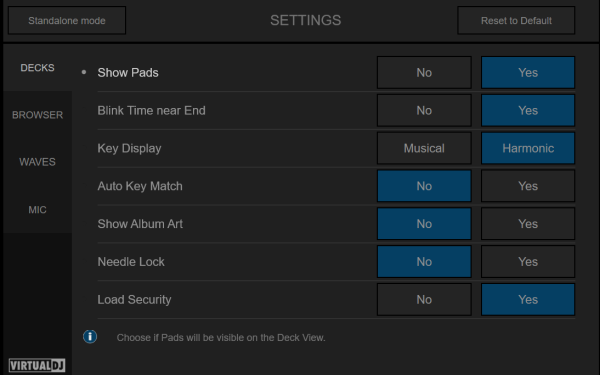This screenshot has width=600, height=375.
Task: Turn on Show Album Art
Action: (x=528, y=224)
